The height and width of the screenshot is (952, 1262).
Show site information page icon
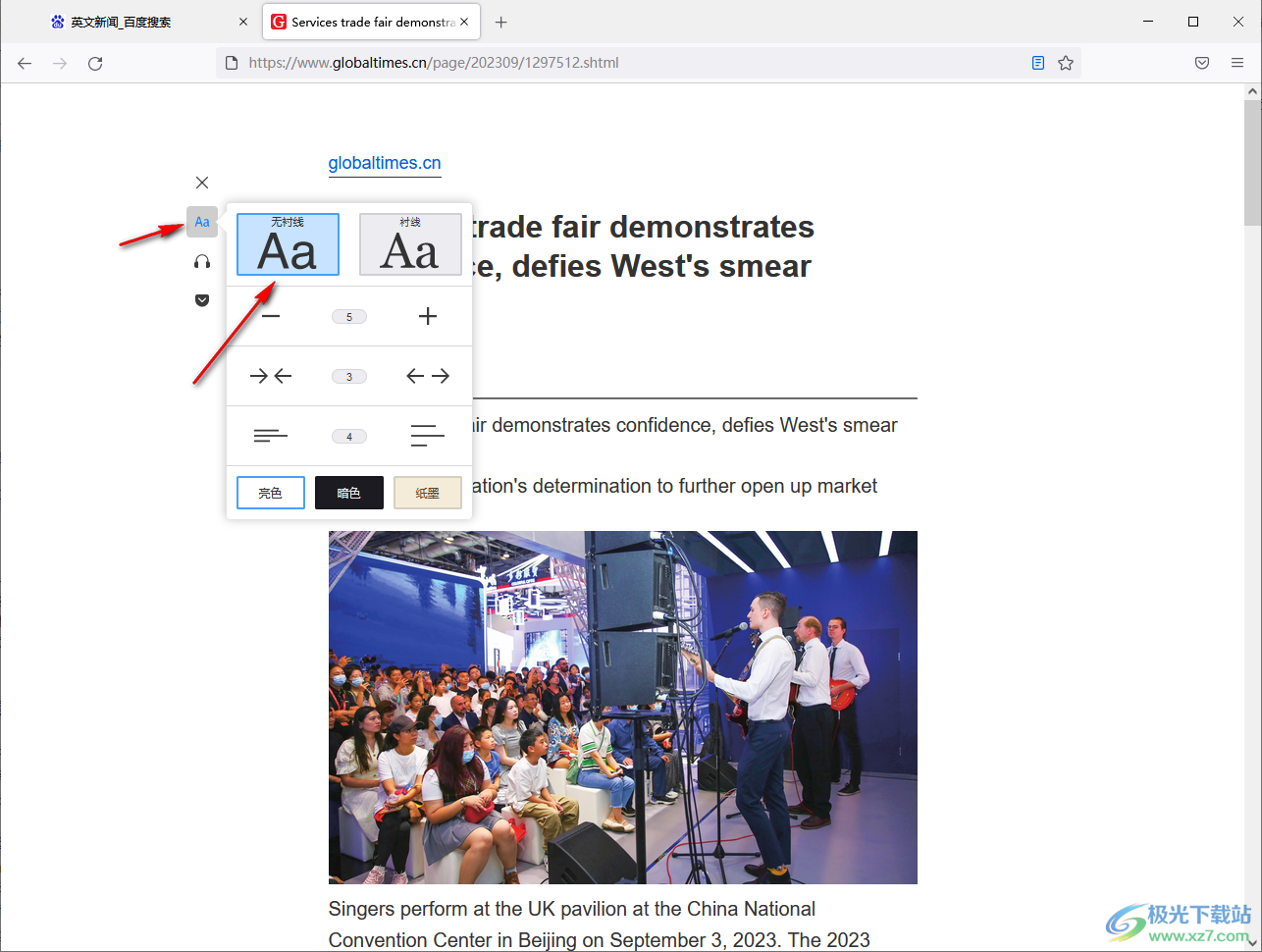(232, 63)
